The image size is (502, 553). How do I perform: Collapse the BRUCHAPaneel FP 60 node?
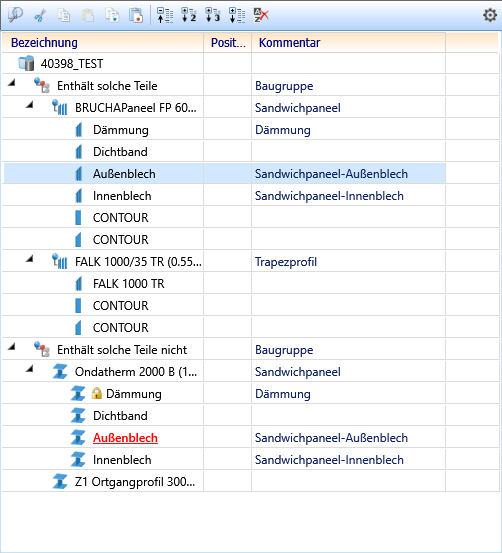click(x=30, y=105)
